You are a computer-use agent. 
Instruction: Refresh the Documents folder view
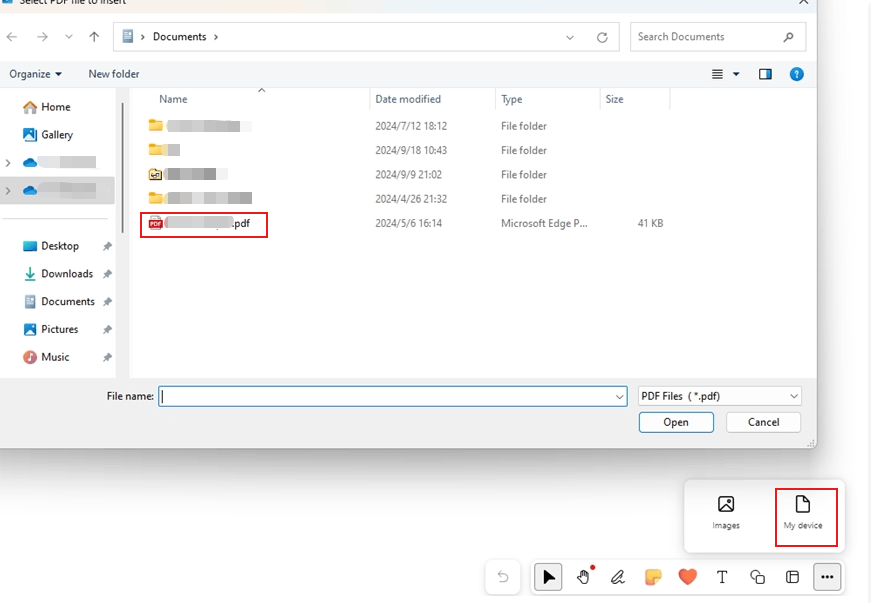click(x=602, y=38)
